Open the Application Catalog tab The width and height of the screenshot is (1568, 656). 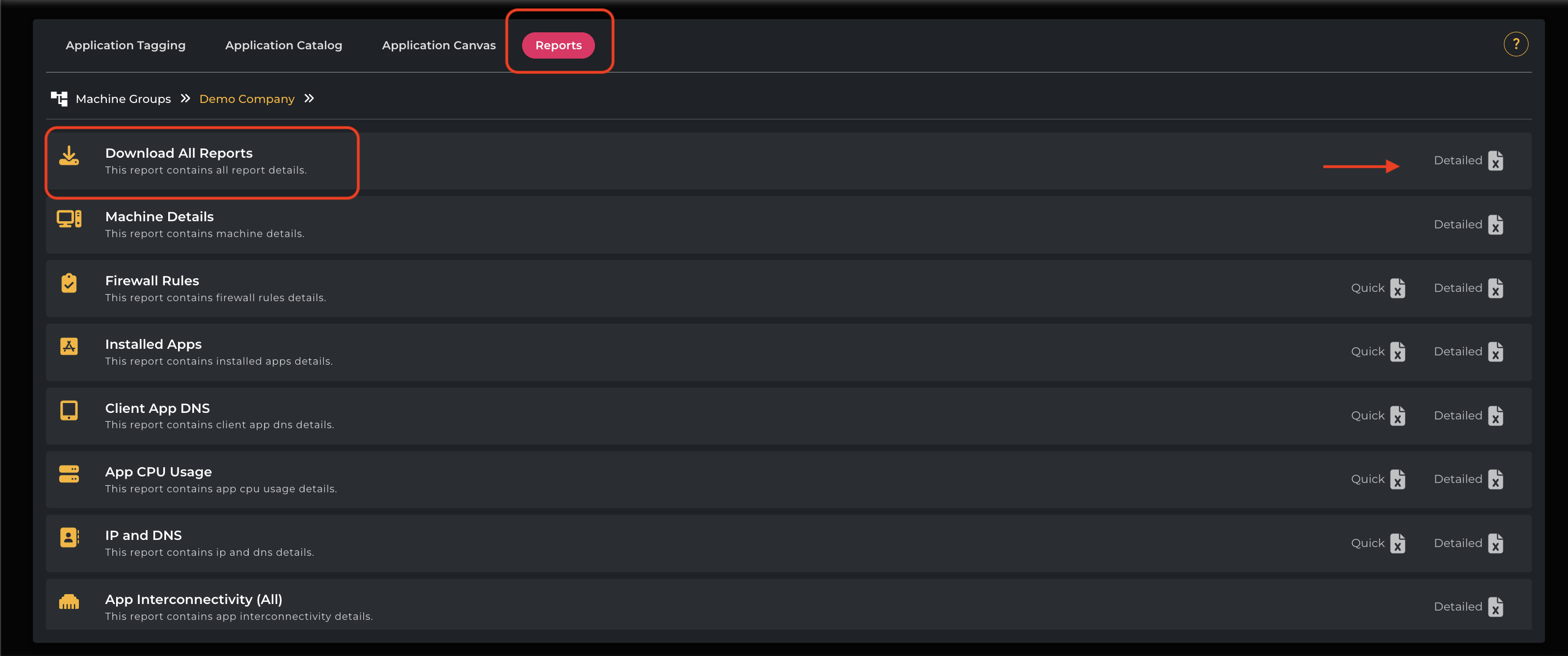[284, 45]
